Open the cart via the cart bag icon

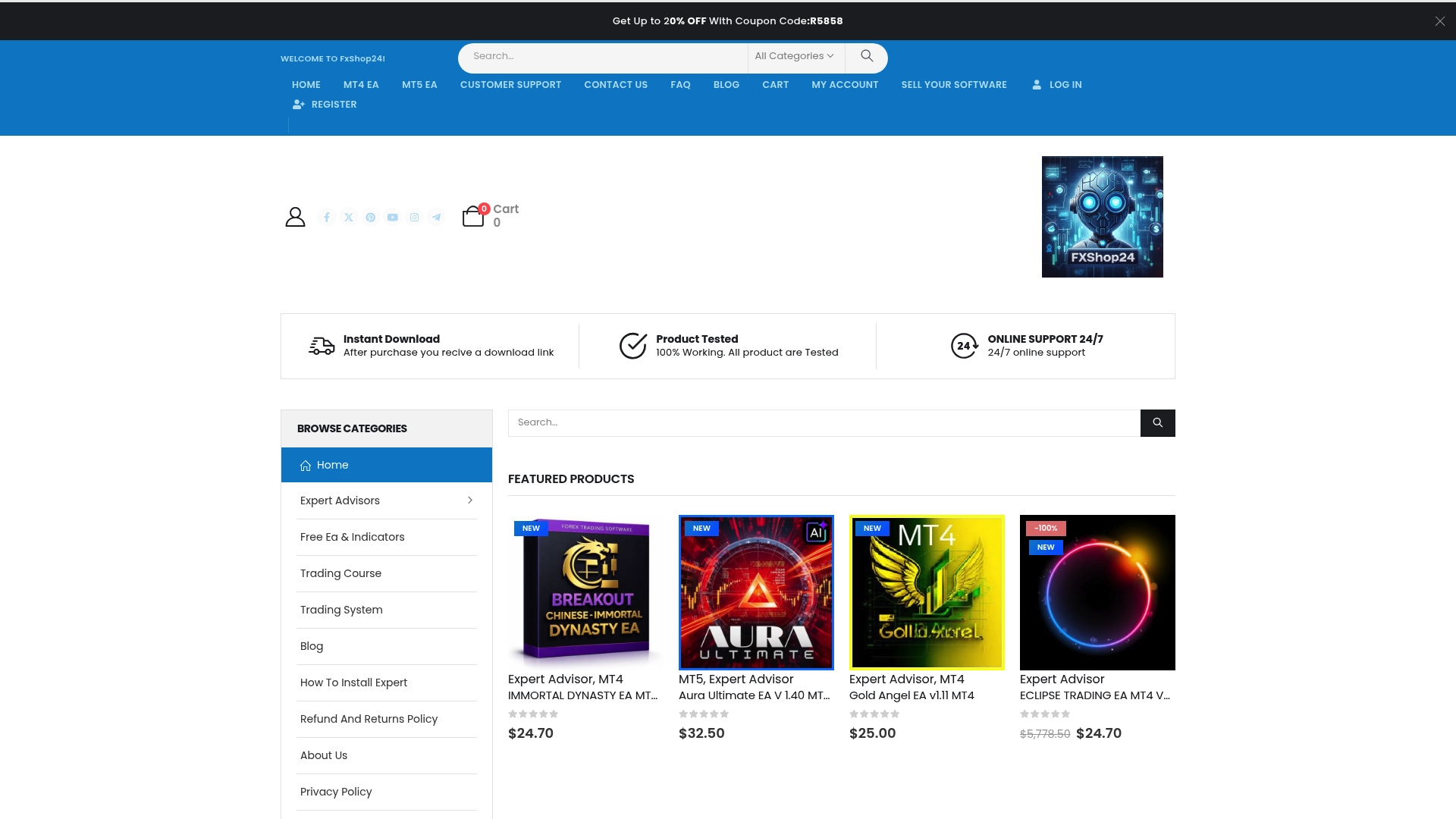click(x=473, y=216)
